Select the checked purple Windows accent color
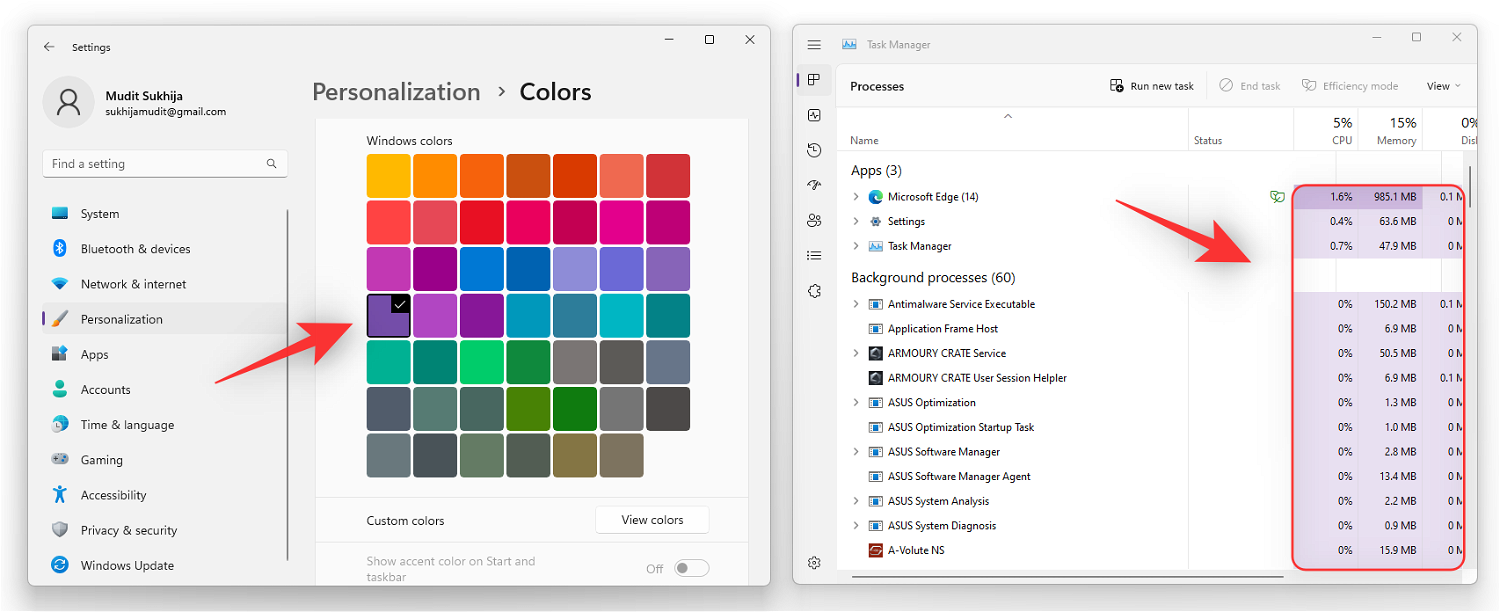This screenshot has height=612, width=1500. tap(388, 315)
